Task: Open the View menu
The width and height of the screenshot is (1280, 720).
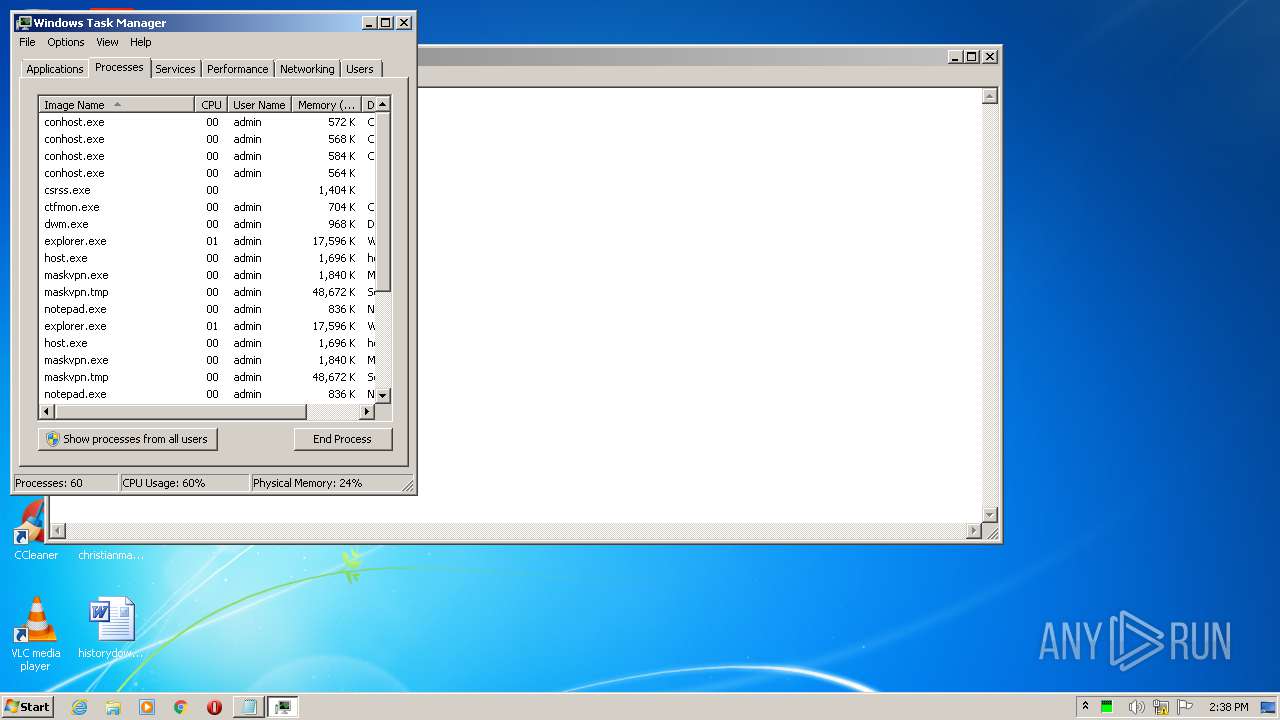Action: pyautogui.click(x=107, y=42)
